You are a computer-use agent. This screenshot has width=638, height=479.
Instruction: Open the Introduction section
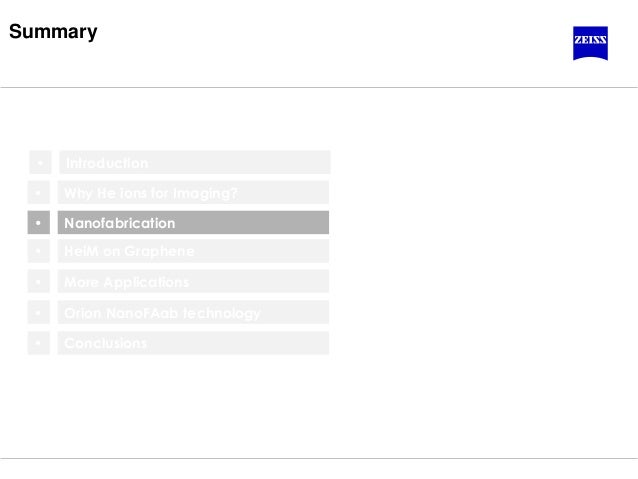[x=195, y=162]
